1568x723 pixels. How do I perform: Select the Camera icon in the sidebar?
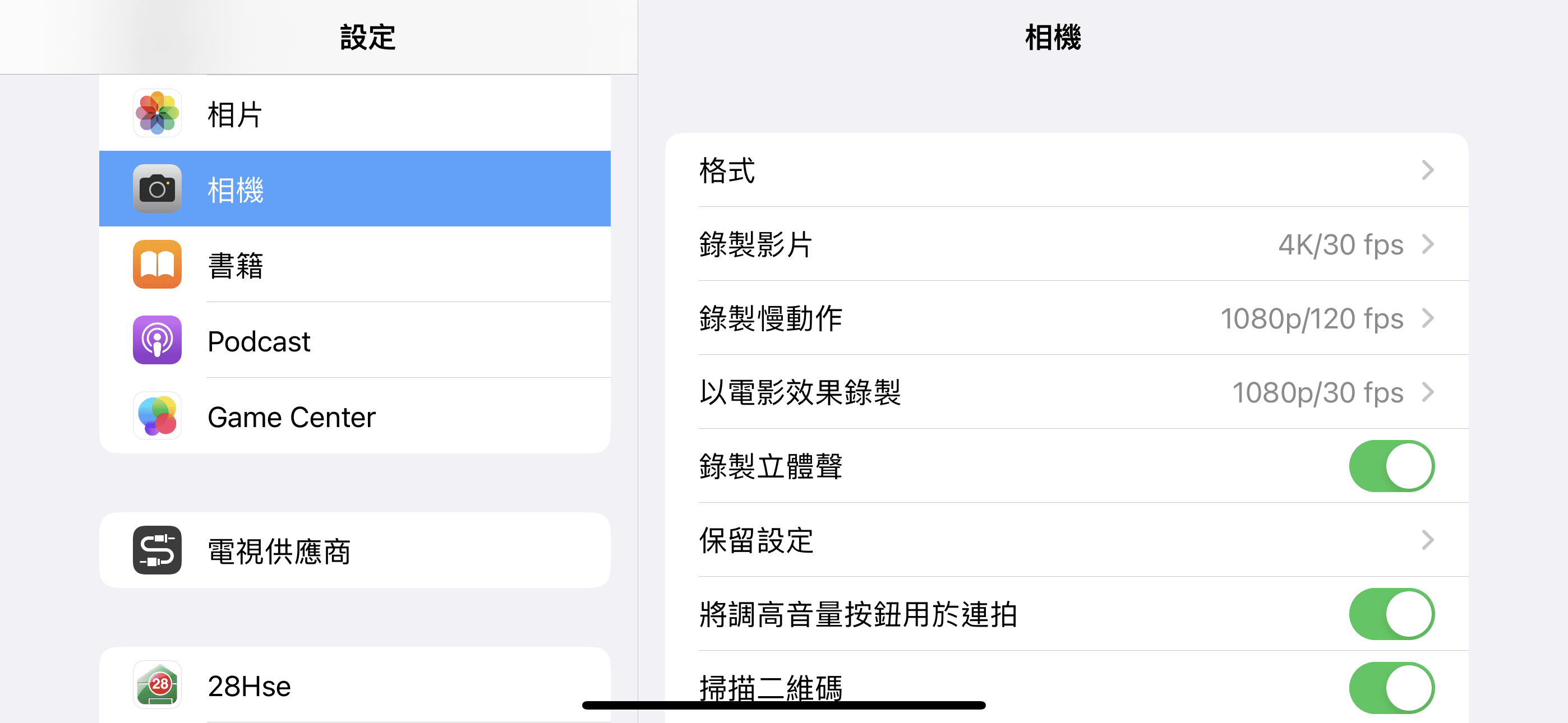click(157, 189)
